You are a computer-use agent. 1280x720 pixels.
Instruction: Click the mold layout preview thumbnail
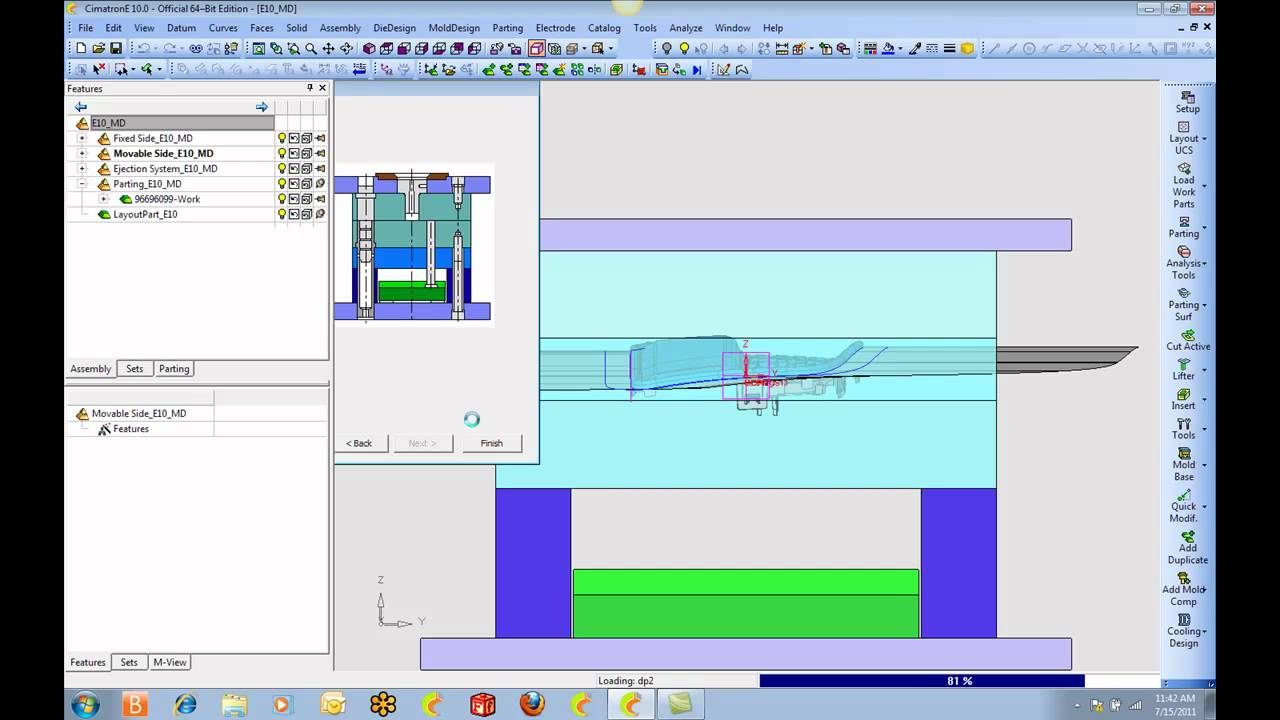coord(412,245)
